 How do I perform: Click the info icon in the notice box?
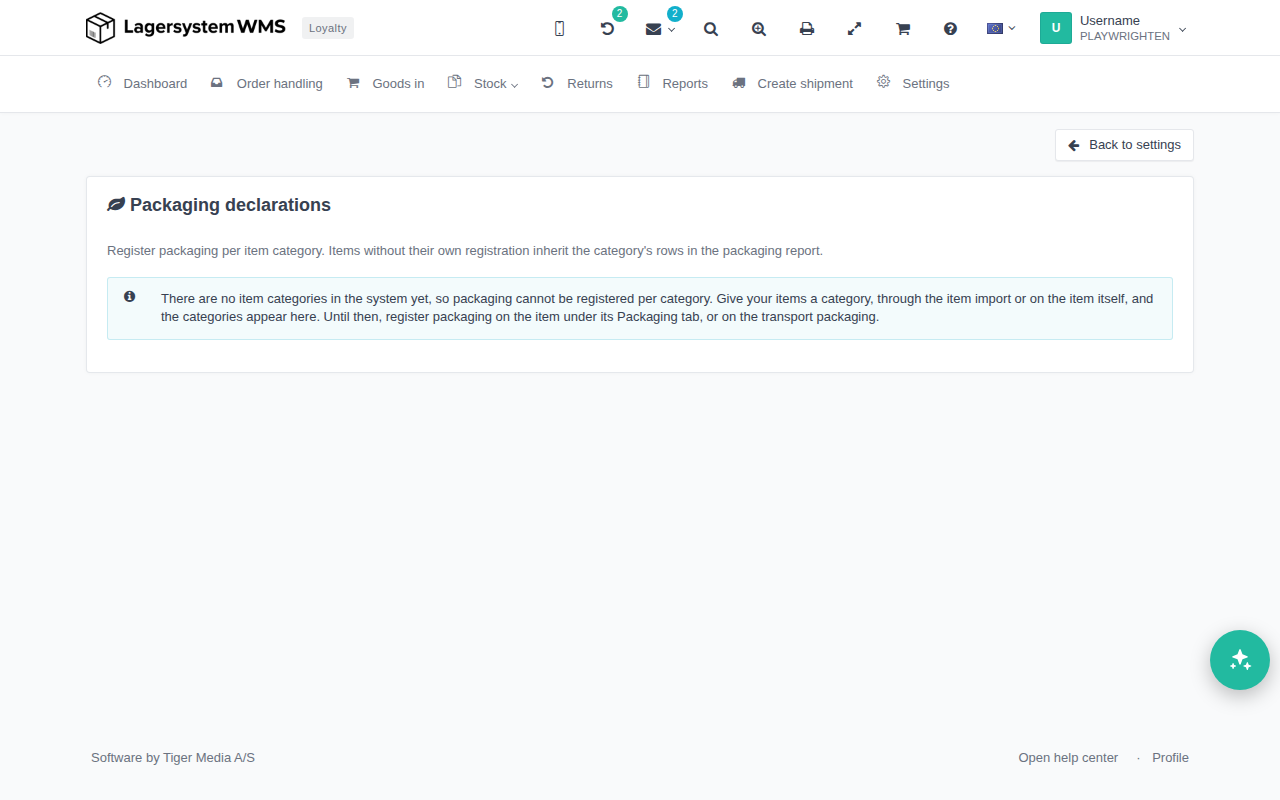[130, 297]
